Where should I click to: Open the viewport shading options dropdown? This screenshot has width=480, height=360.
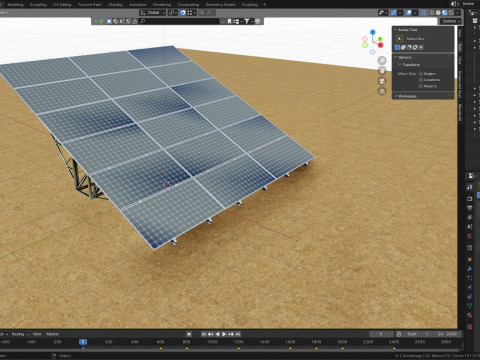click(x=458, y=13)
